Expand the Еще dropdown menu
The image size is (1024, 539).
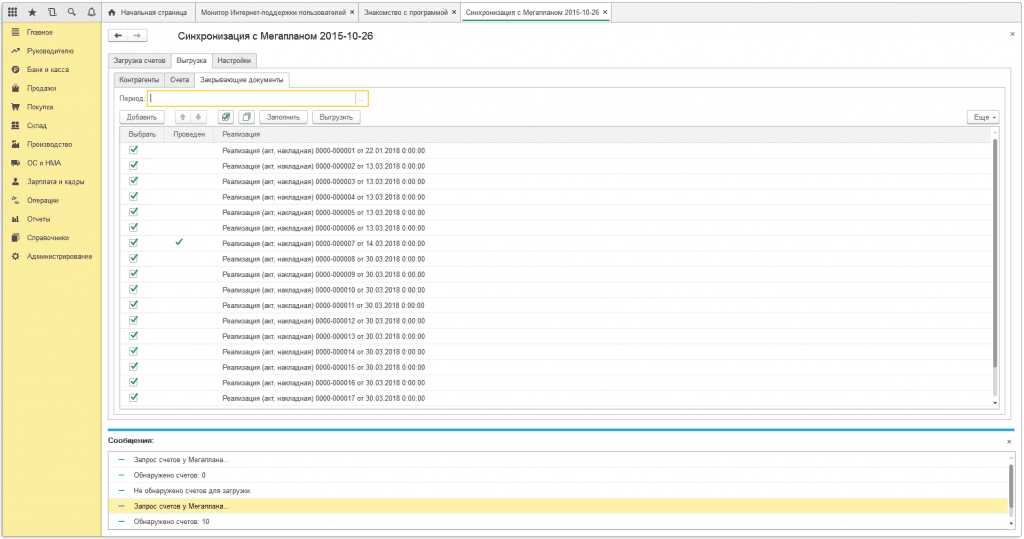(x=982, y=117)
